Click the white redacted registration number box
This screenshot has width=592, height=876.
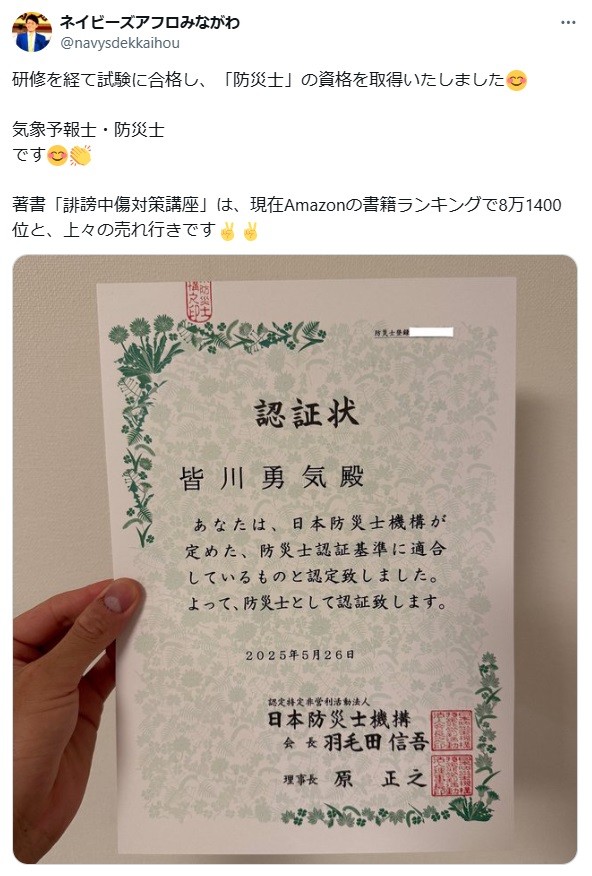coord(431,332)
